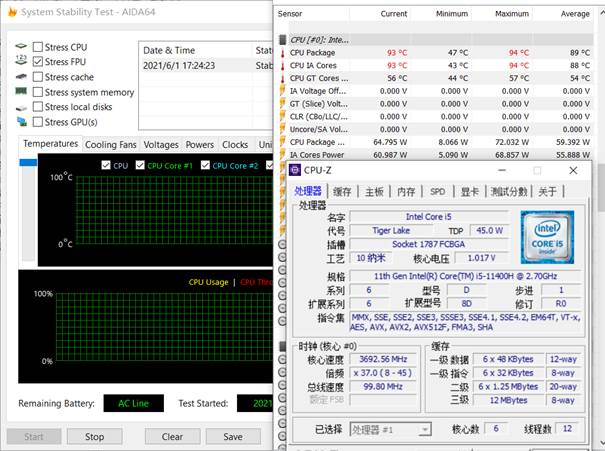Click the green memory module icon
The width and height of the screenshot is (605, 451).
21,91
